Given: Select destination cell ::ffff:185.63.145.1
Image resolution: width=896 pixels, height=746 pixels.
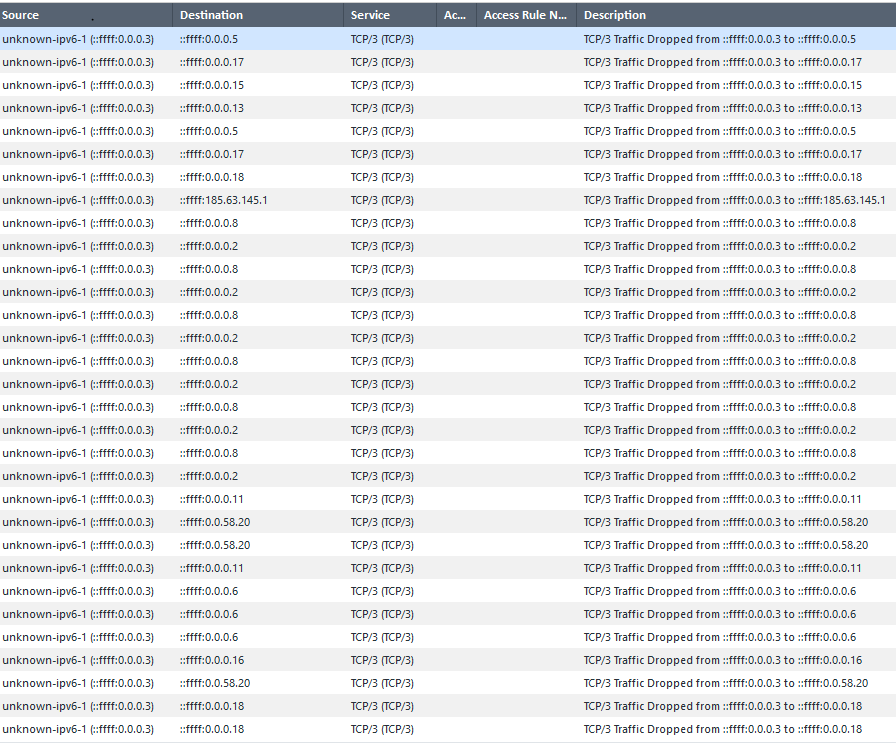Looking at the screenshot, I should click(223, 200).
